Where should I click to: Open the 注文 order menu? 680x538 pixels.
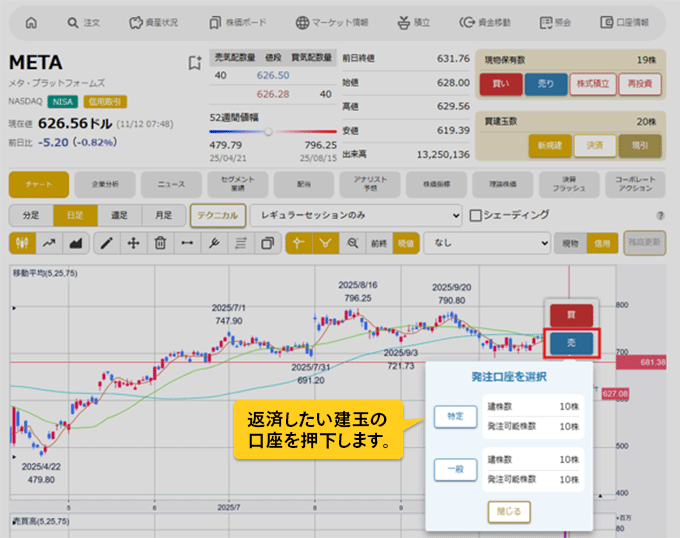coord(83,22)
